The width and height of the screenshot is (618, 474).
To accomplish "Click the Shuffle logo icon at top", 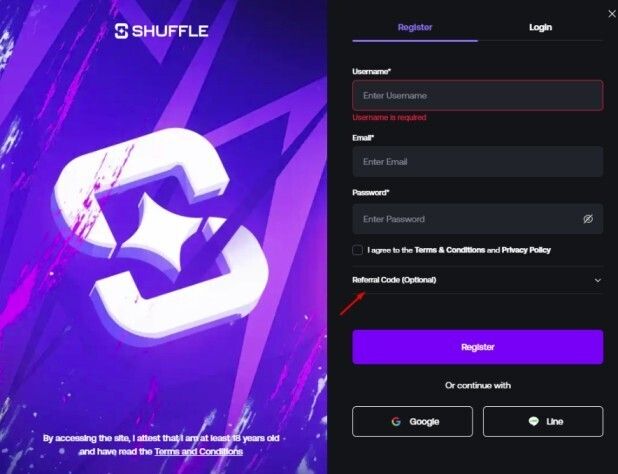I will coord(121,31).
